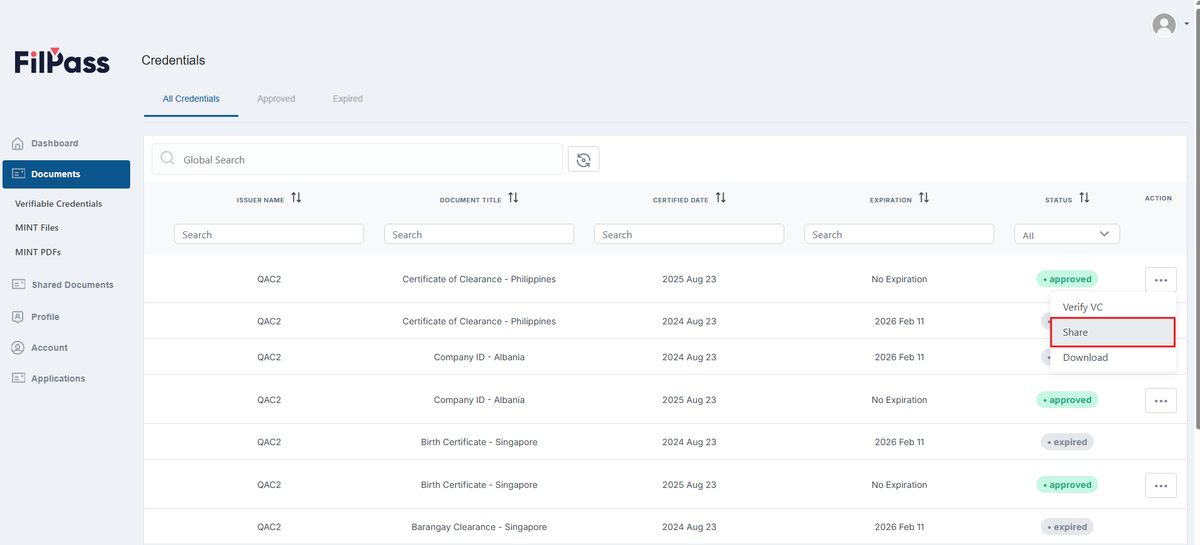Click the Action column header
Image resolution: width=1200 pixels, height=545 pixels.
pos(1158,198)
